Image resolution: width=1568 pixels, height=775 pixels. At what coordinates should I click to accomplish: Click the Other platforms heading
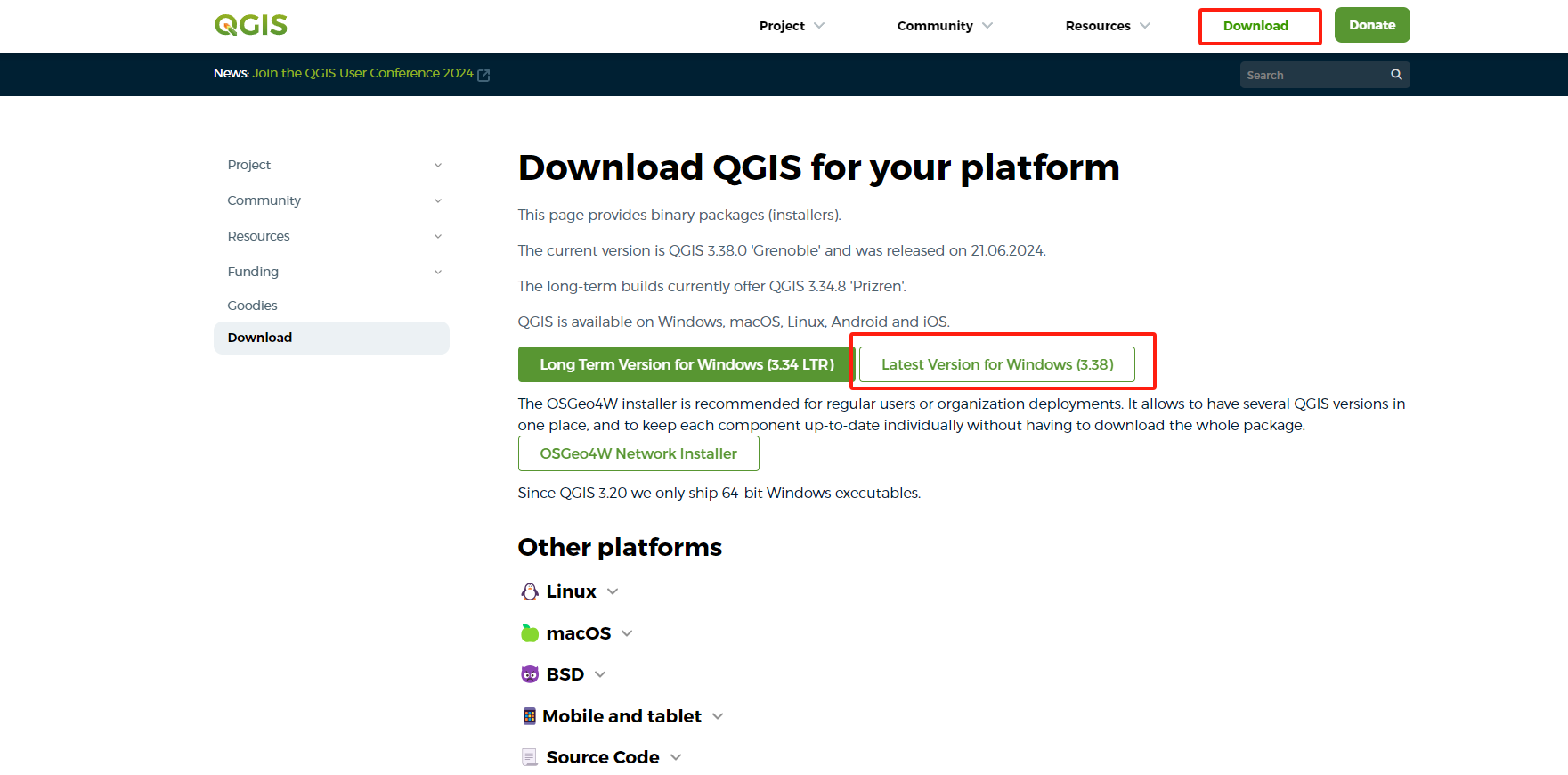(620, 547)
